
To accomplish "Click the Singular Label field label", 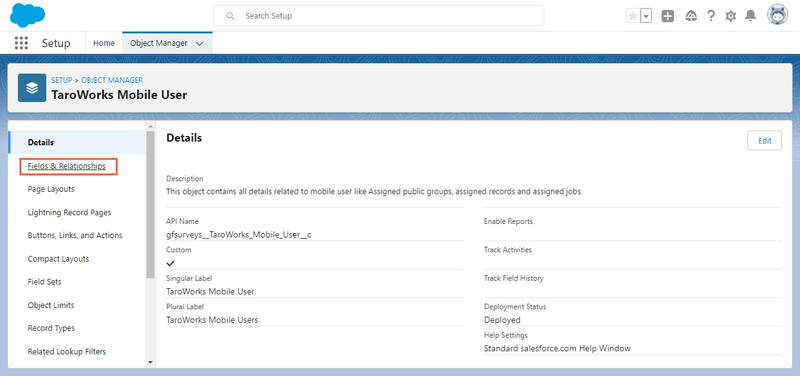I will [189, 278].
